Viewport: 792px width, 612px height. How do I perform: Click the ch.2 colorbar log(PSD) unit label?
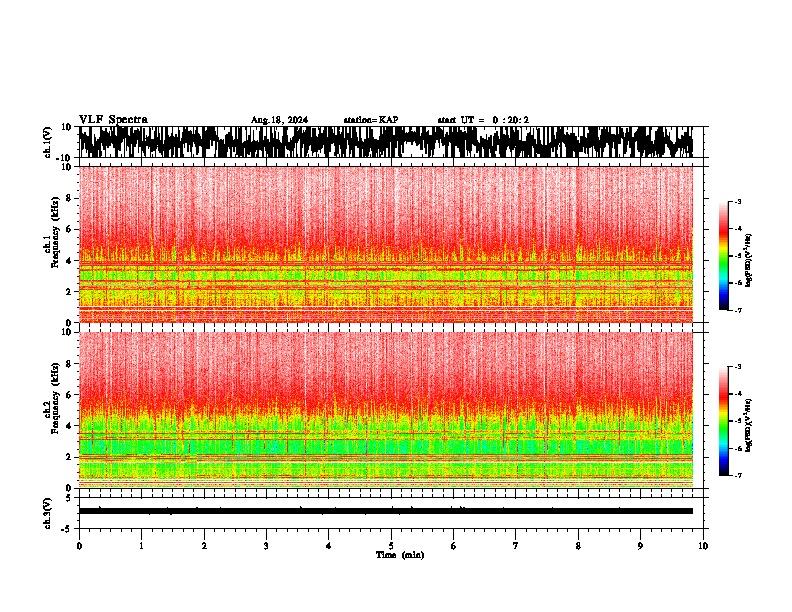pos(749,425)
